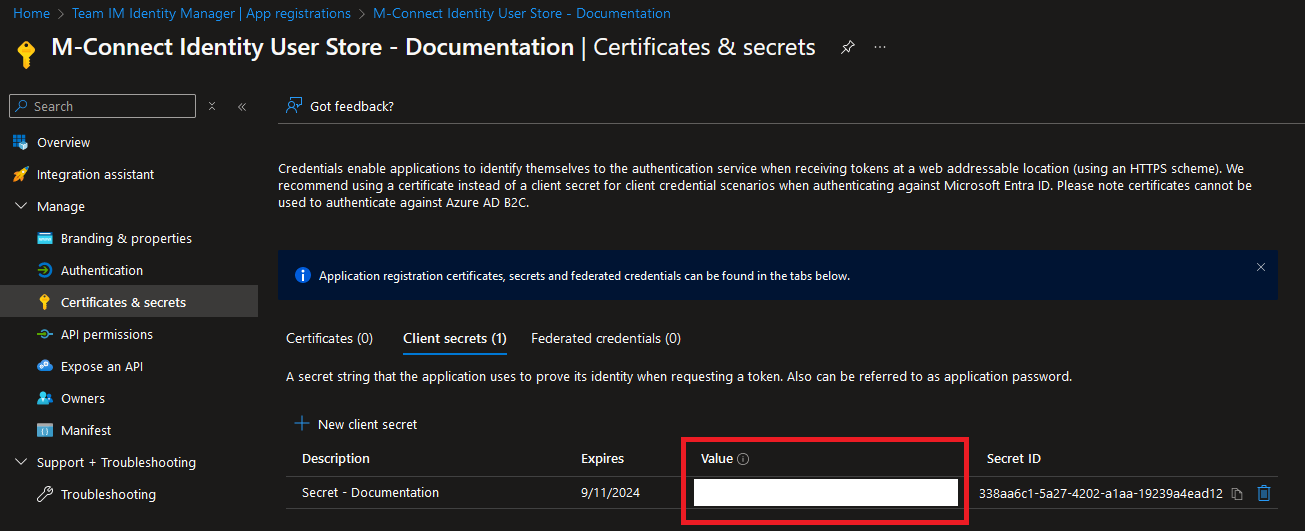1305x531 pixels.
Task: Click the Expires column header
Action: point(602,458)
